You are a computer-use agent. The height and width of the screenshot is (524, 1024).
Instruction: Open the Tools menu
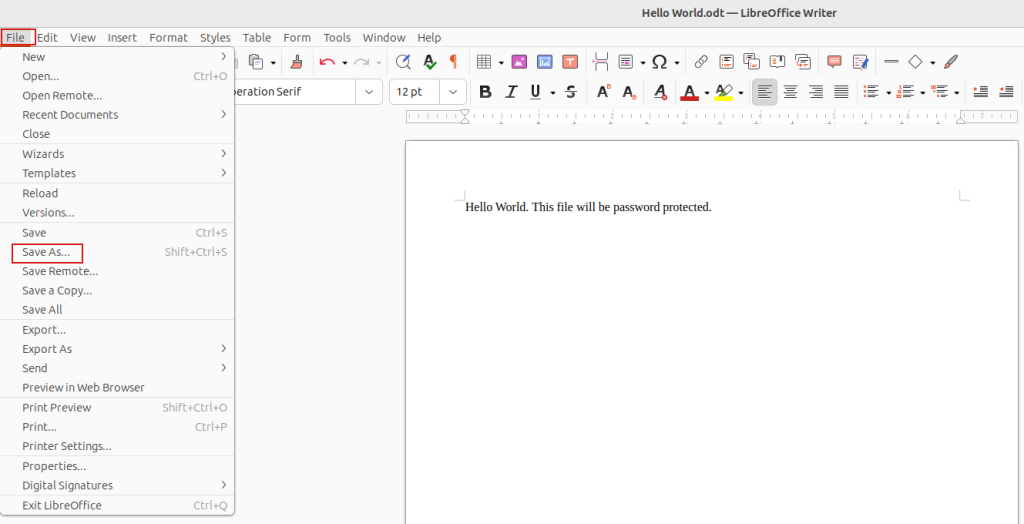tap(337, 37)
